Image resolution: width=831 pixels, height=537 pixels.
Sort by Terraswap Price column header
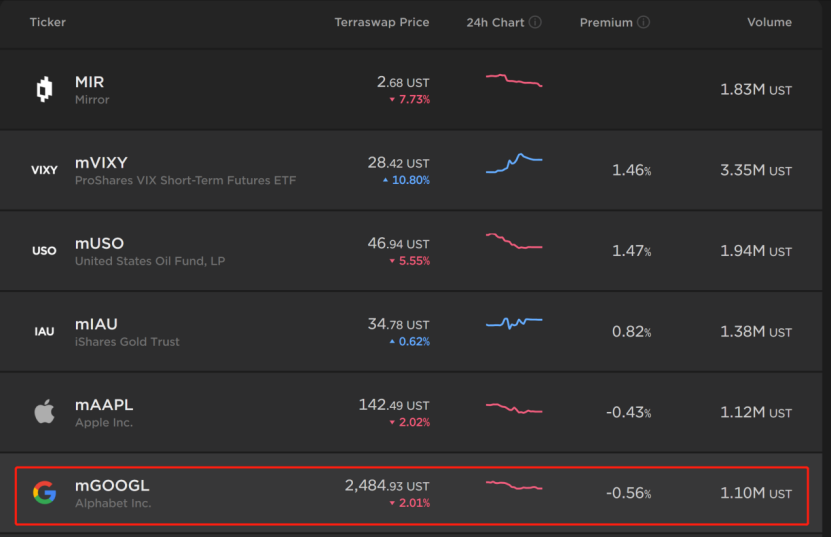381,22
